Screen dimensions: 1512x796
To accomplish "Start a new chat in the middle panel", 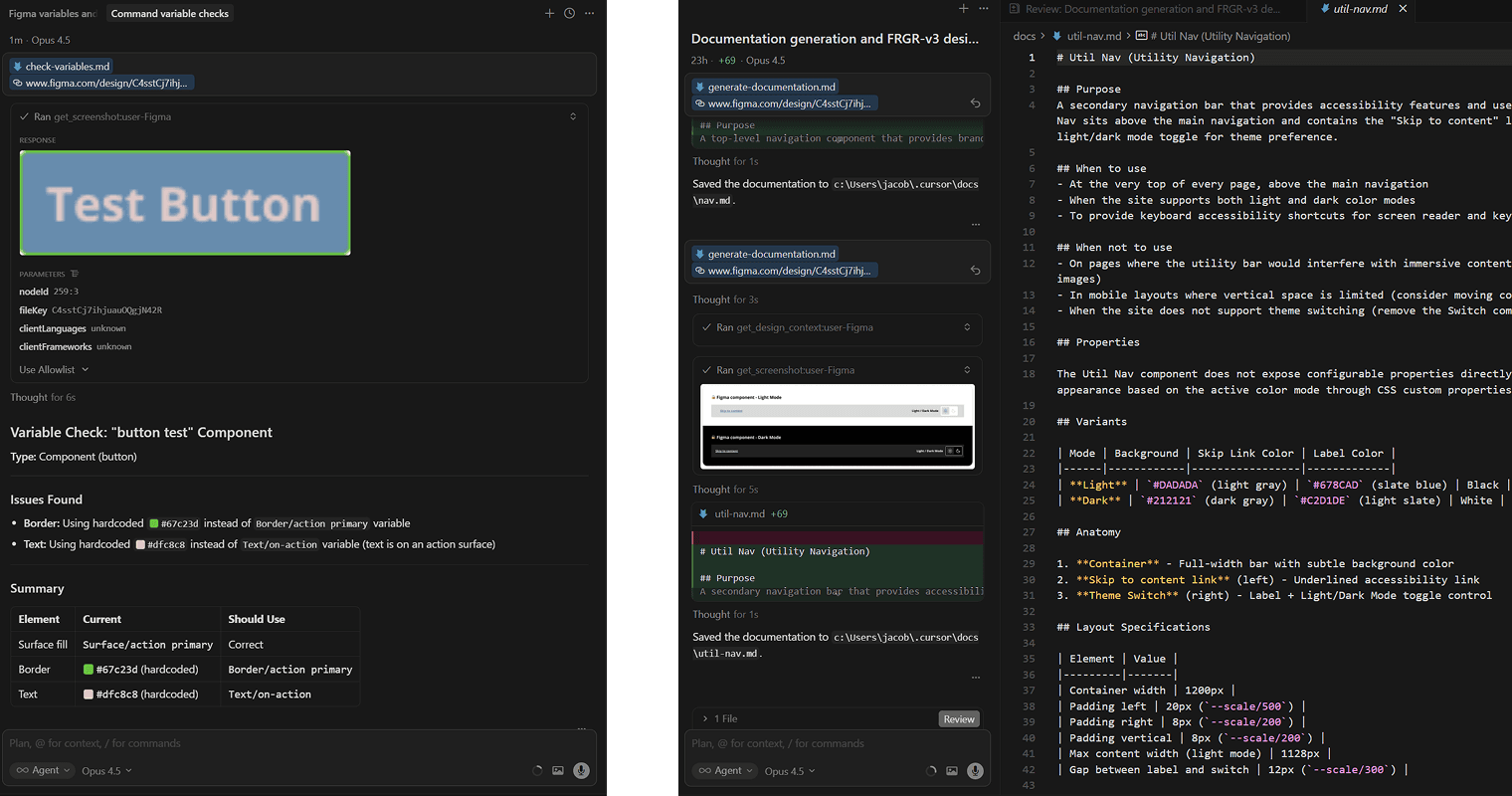I will 963,8.
